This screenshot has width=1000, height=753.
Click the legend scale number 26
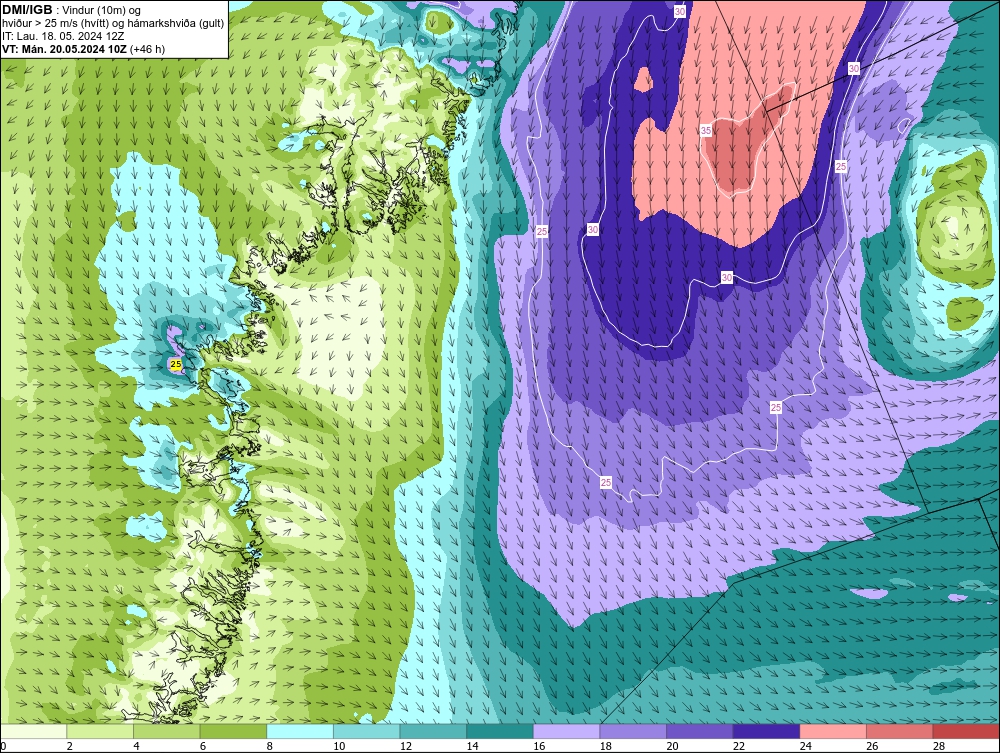point(872,746)
